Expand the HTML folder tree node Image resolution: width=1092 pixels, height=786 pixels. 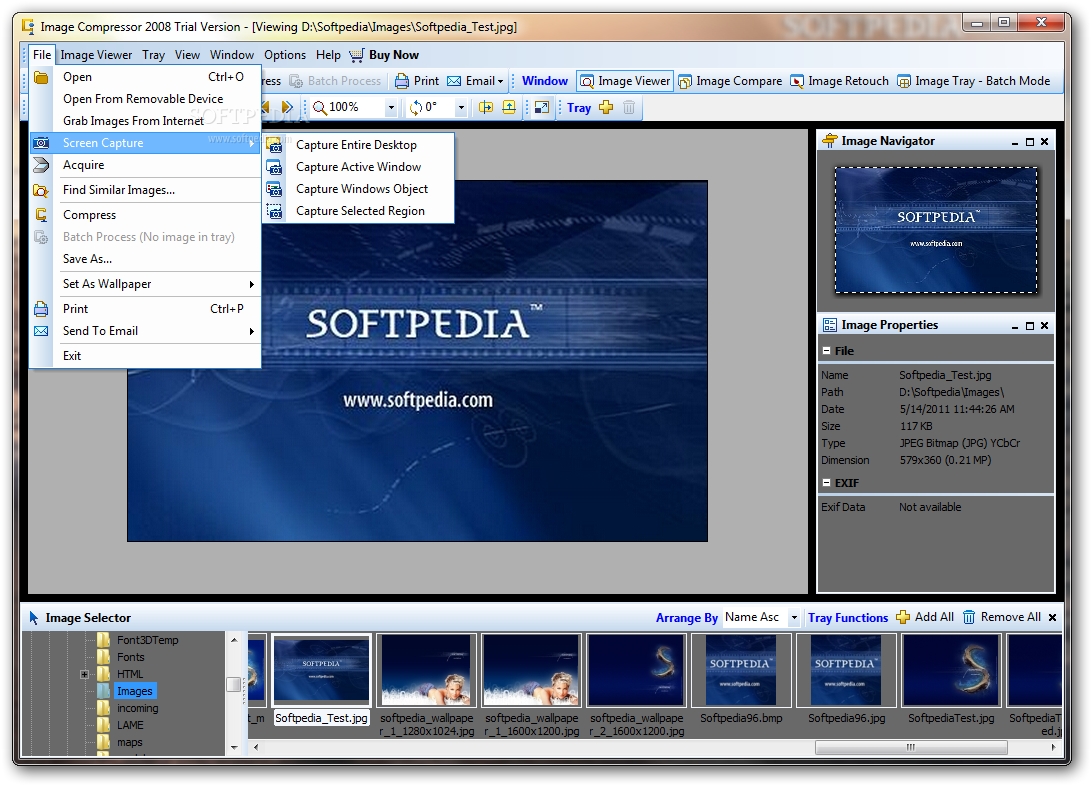coord(84,674)
